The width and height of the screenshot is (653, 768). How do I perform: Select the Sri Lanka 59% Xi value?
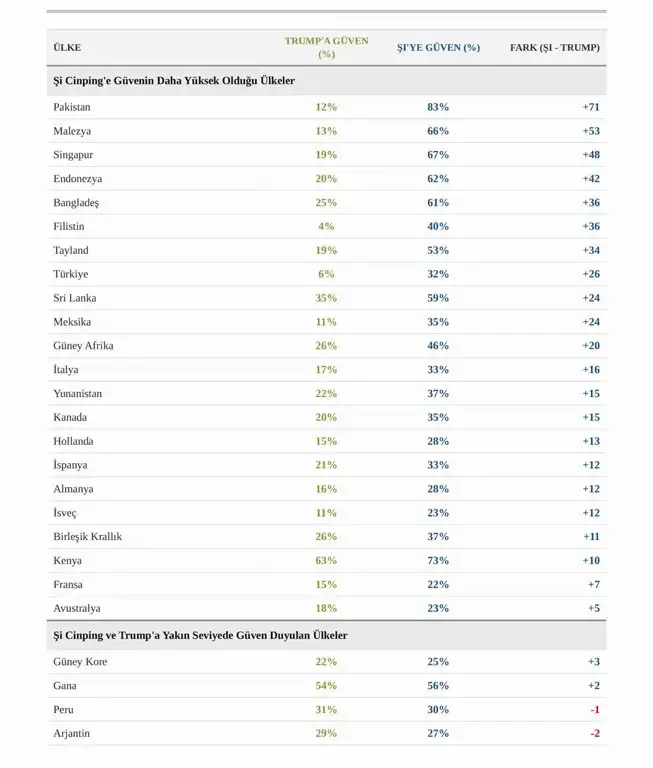[438, 298]
